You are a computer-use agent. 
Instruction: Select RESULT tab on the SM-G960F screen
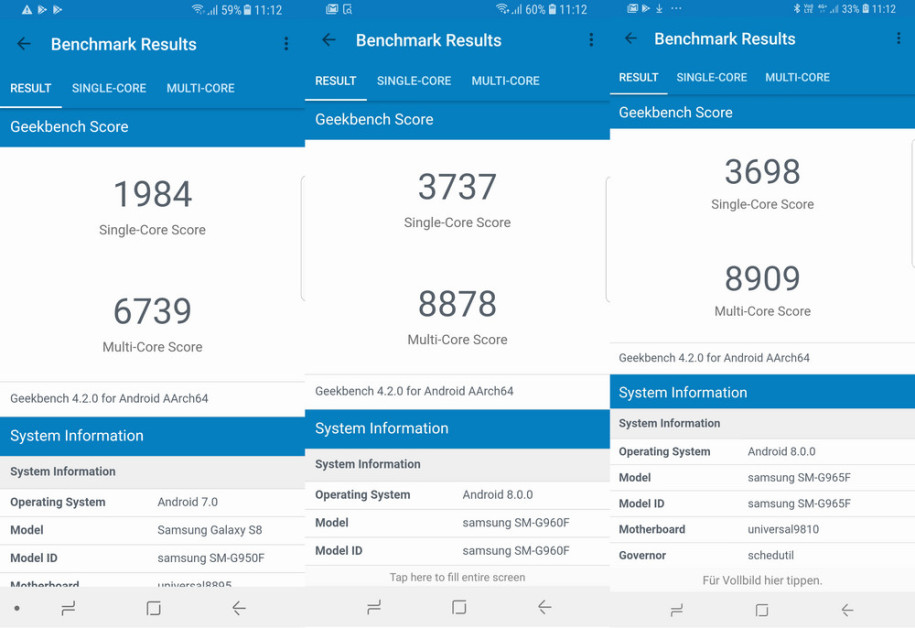click(336, 81)
